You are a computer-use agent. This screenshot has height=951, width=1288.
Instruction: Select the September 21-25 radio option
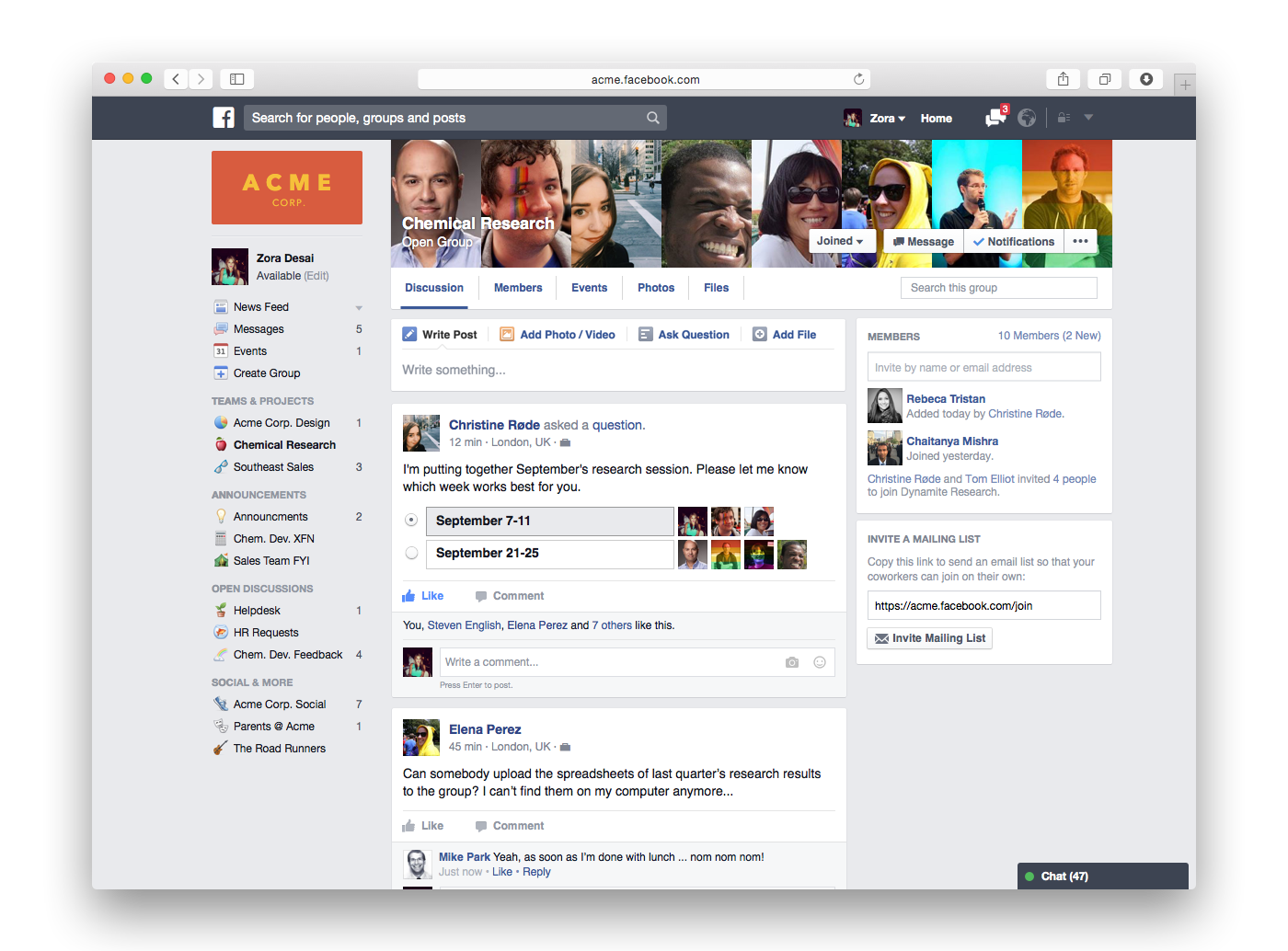(411, 553)
